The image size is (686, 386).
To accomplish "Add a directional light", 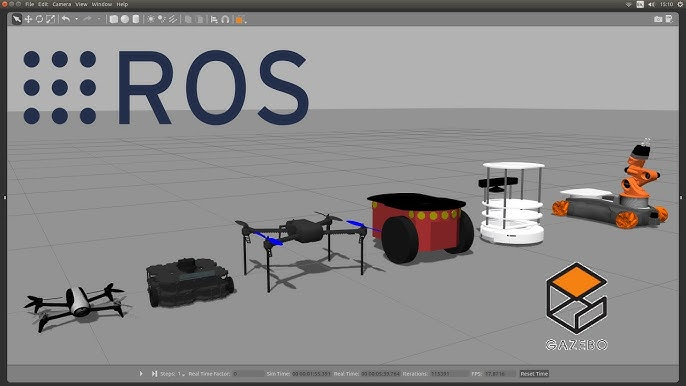I will click(x=173, y=19).
